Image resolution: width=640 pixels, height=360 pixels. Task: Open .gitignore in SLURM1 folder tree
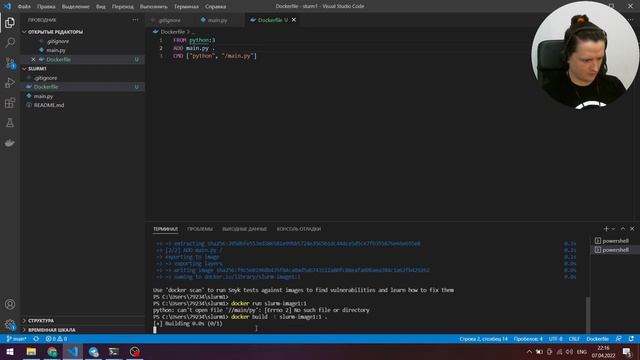pos(45,78)
